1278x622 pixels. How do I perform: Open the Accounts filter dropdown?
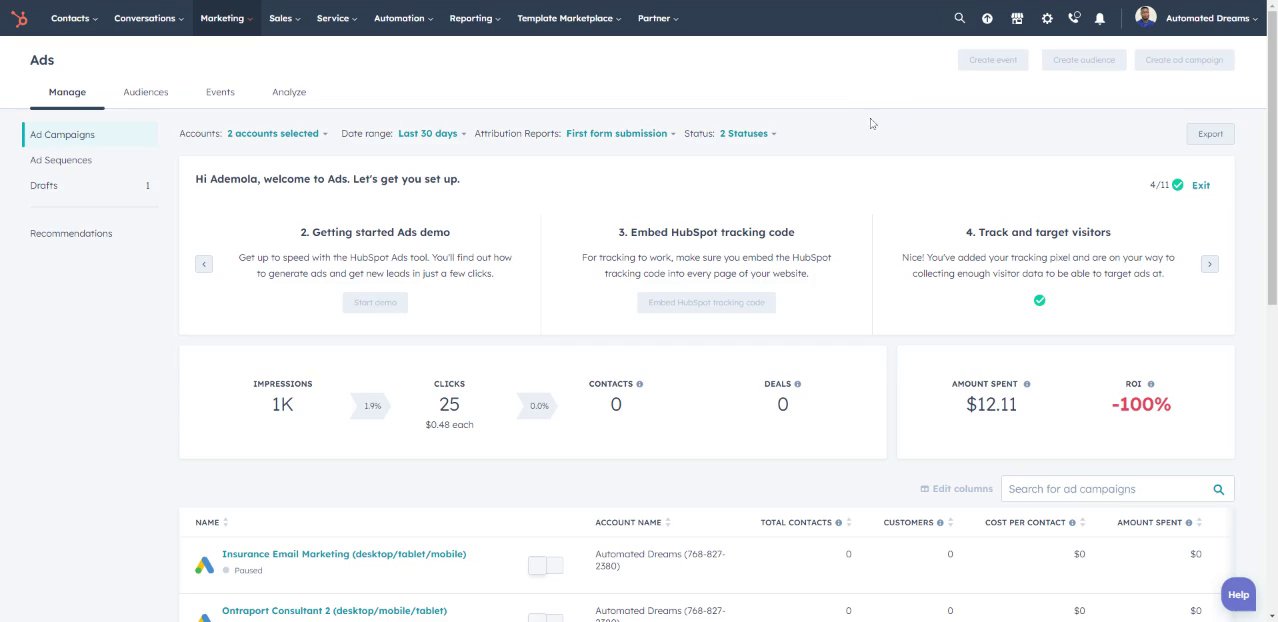[x=277, y=133]
